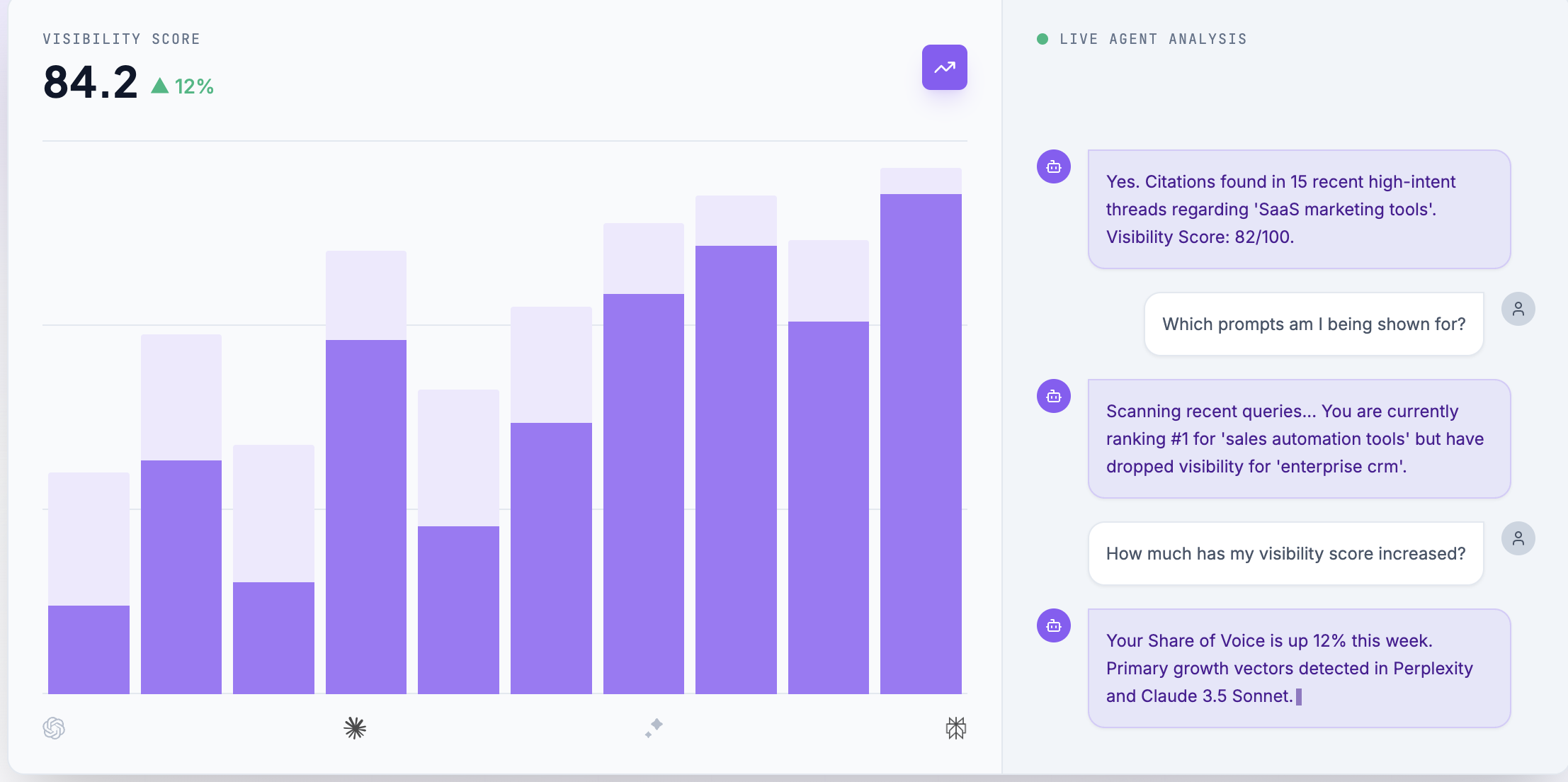Image resolution: width=1568 pixels, height=782 pixels.
Task: Select the 'How much has my visibility score increased?' bubble
Action: click(1285, 553)
